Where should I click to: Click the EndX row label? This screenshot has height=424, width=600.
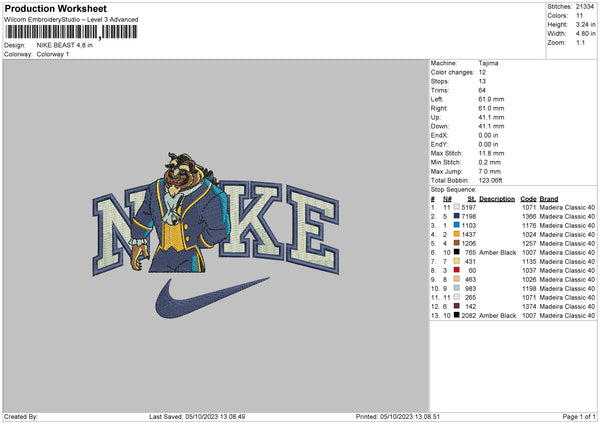[439, 135]
